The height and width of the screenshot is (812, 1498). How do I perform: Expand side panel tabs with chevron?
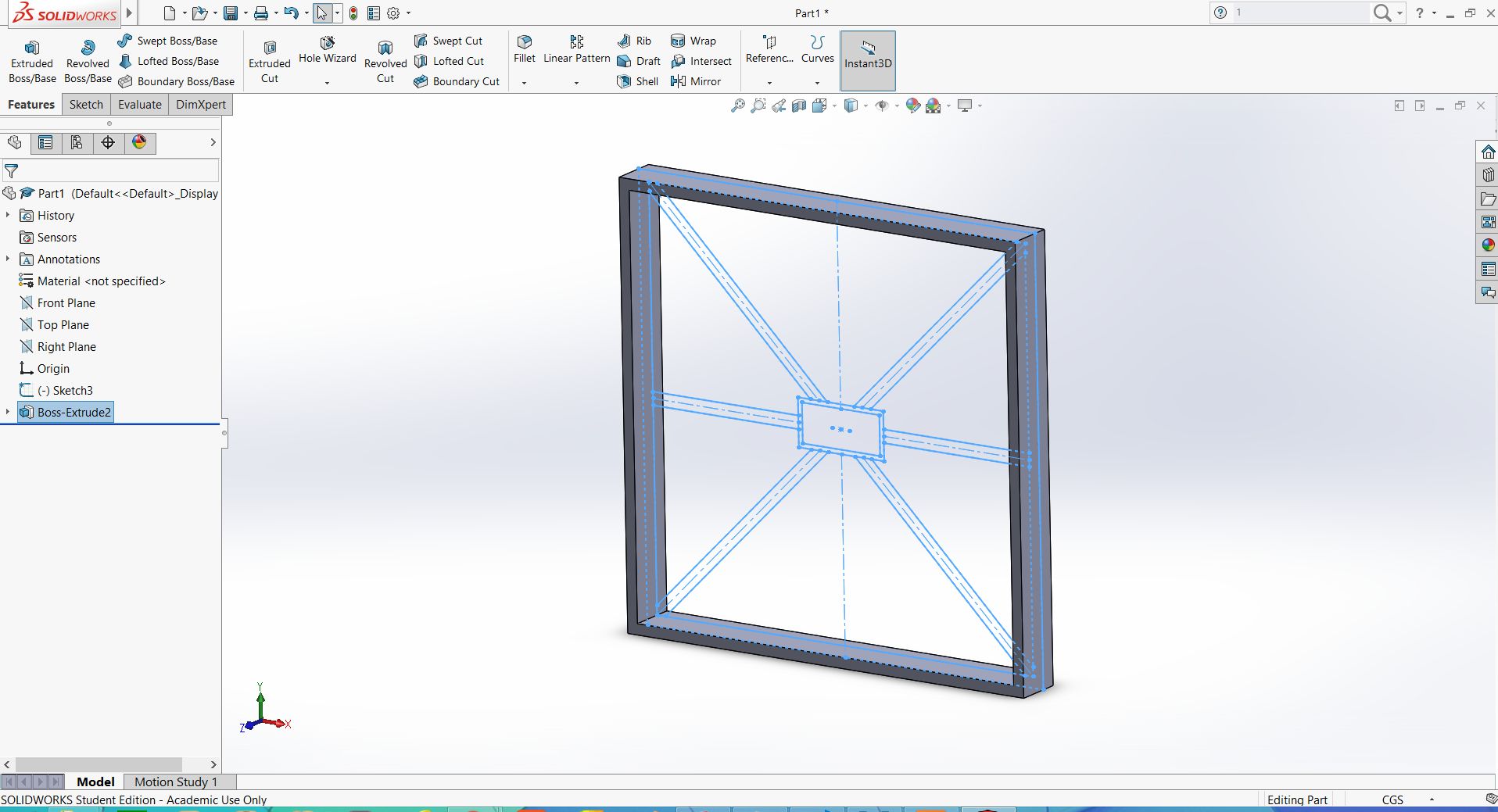pos(213,142)
